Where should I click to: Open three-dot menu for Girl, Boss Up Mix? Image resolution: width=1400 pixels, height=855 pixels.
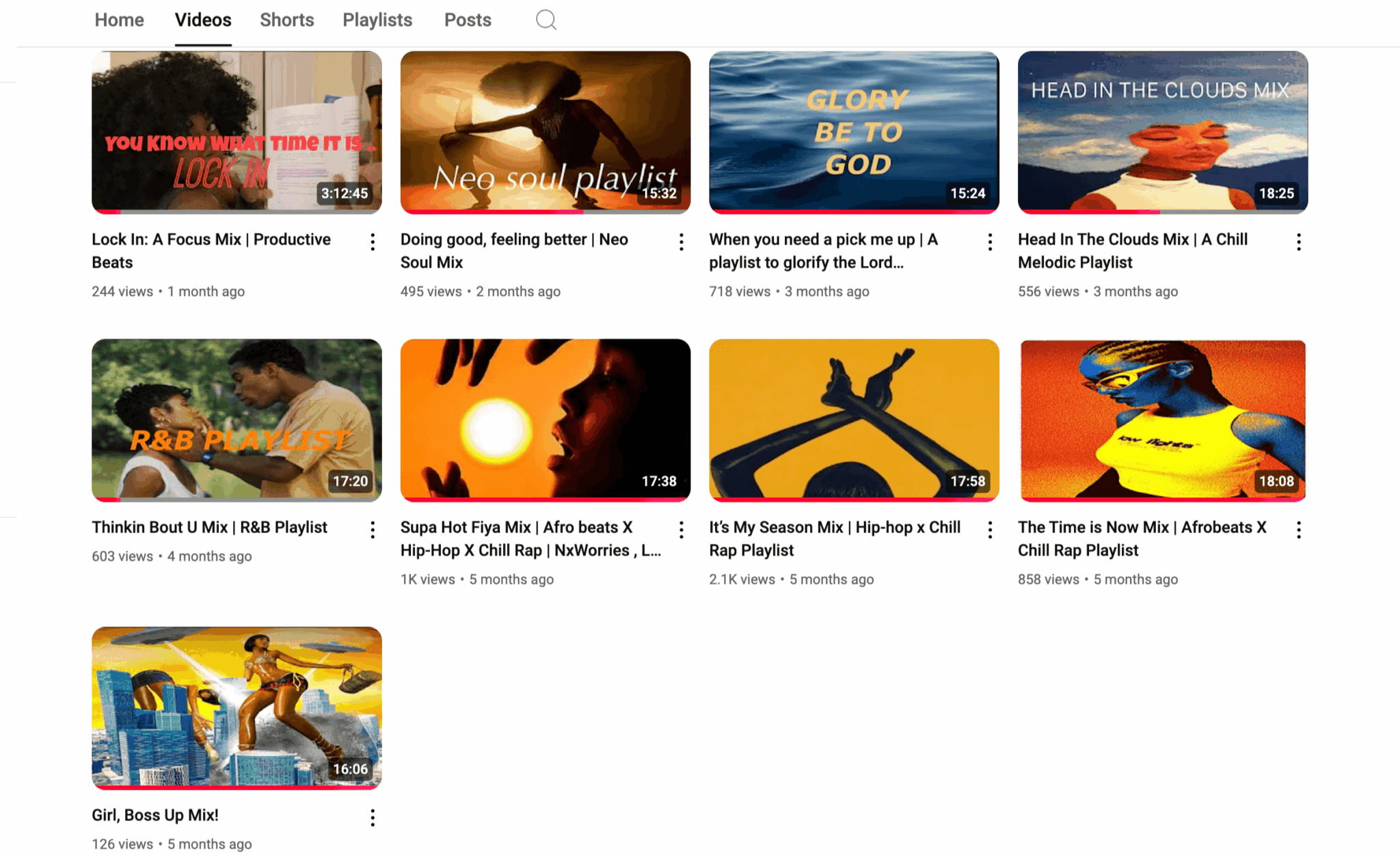[373, 817]
